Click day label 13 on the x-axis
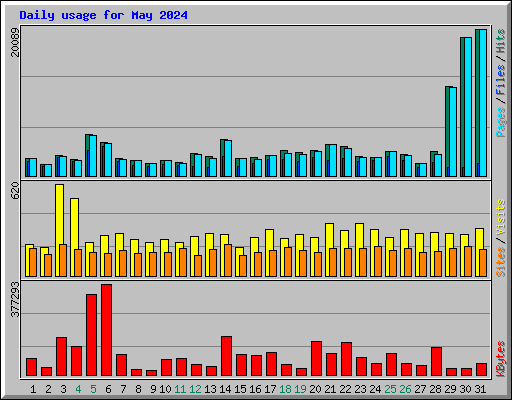This screenshot has width=512, height=400. point(210,389)
